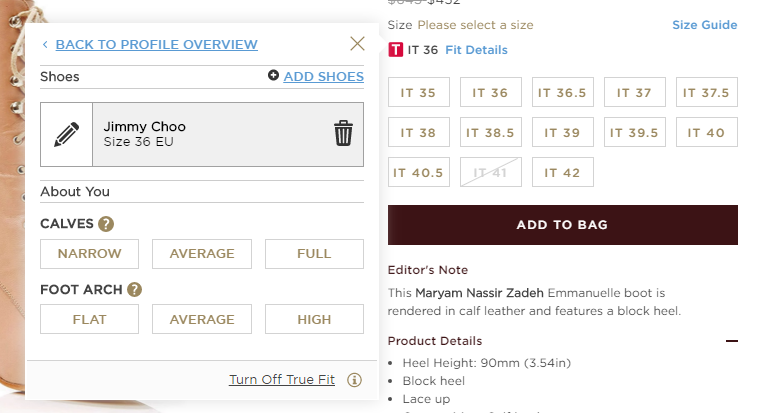Viewport: 759px width, 413px height.
Task: Click the pencil edit icon for Jimmy Choo
Action: 66,134
